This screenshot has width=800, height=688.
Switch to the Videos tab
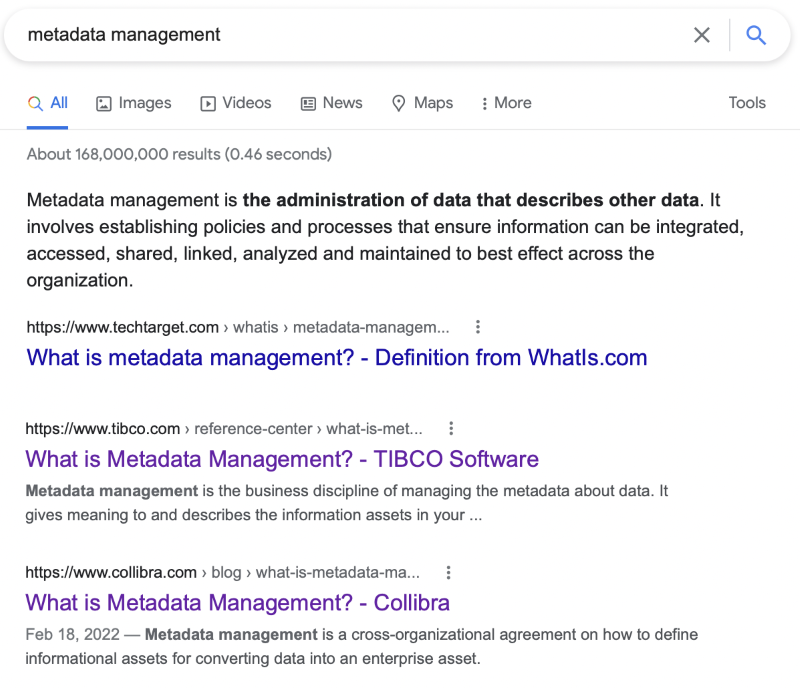click(x=236, y=103)
